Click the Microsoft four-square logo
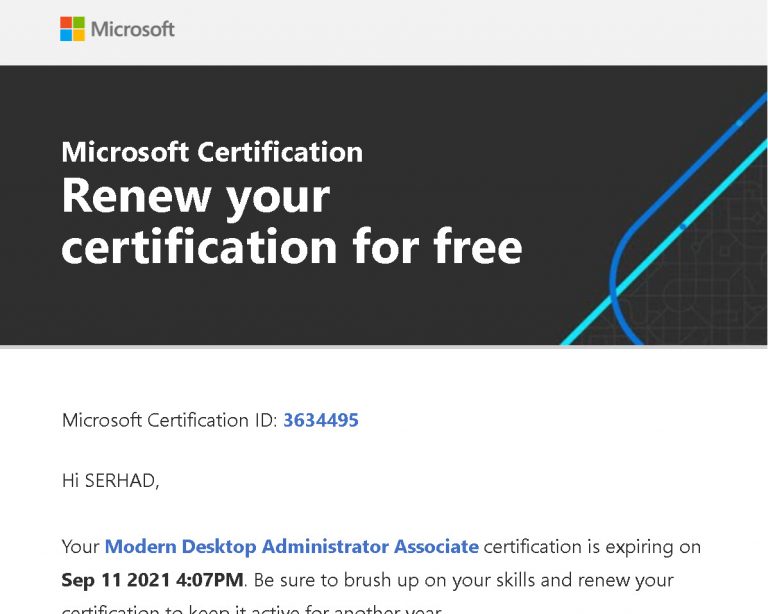Image resolution: width=768 pixels, height=614 pixels. point(72,28)
